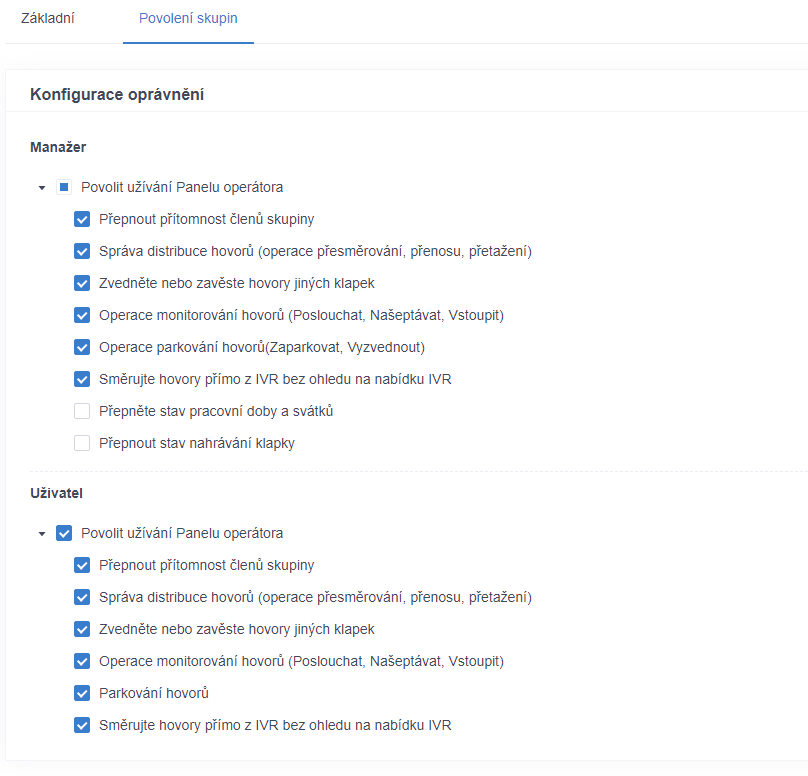Disable Manažer Směrujte hovory přímo z IVR
The height and width of the screenshot is (776, 808).
[x=82, y=379]
